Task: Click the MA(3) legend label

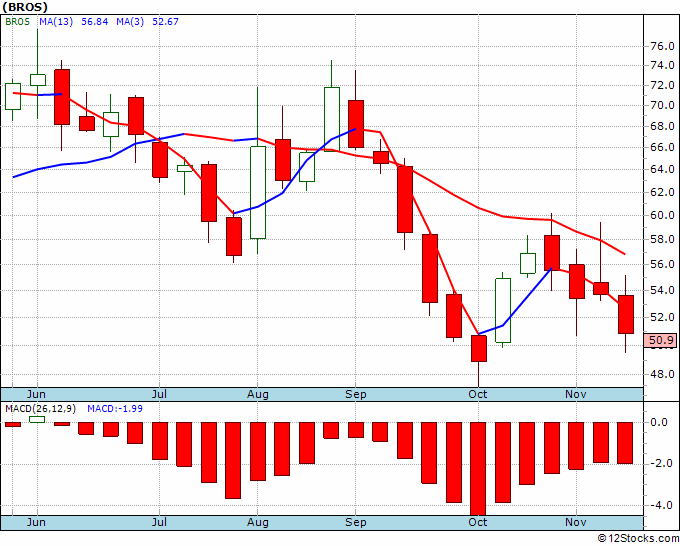Action: coord(130,22)
